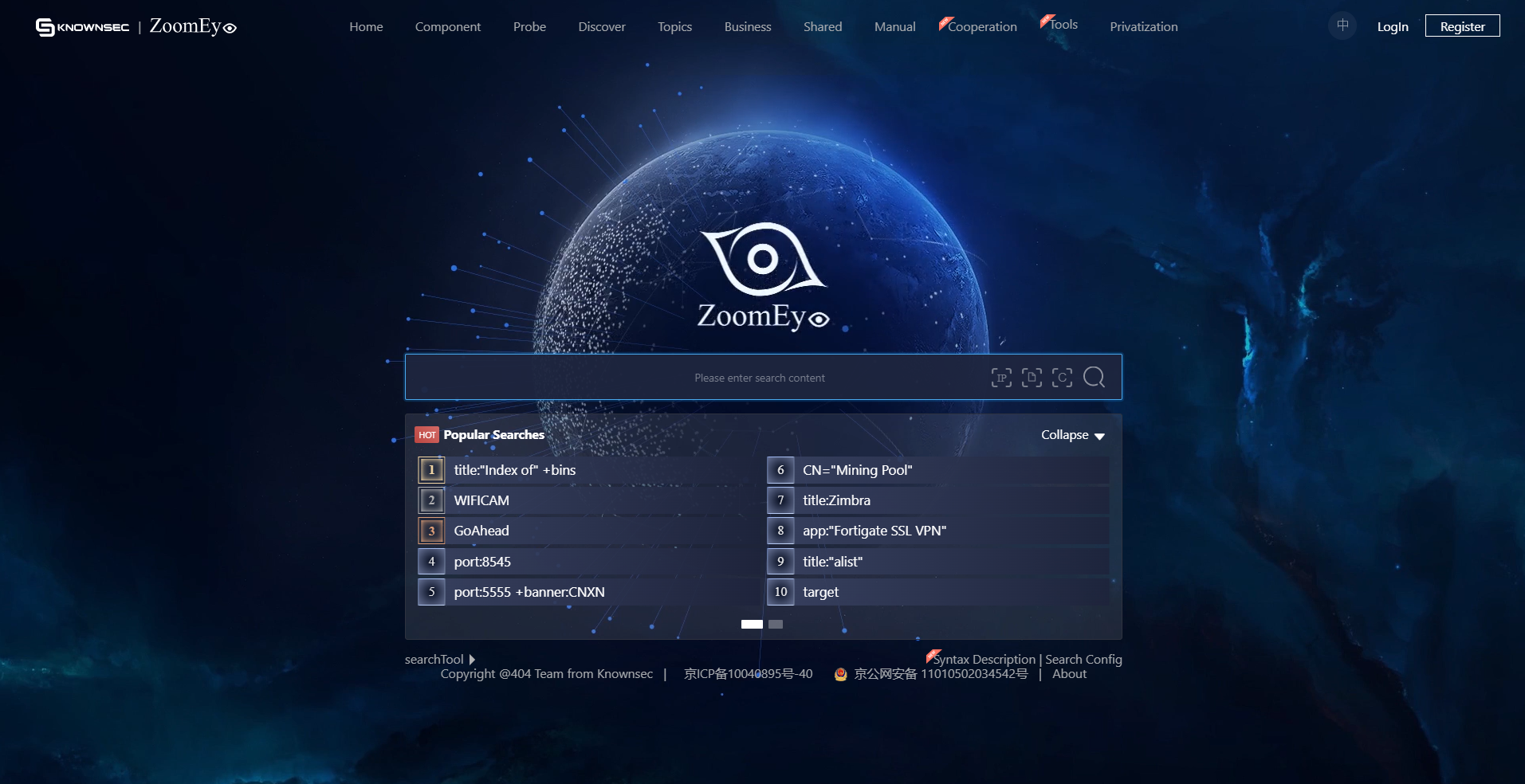The width and height of the screenshot is (1525, 784).
Task: Expand the searchTool arrow
Action: [472, 660]
